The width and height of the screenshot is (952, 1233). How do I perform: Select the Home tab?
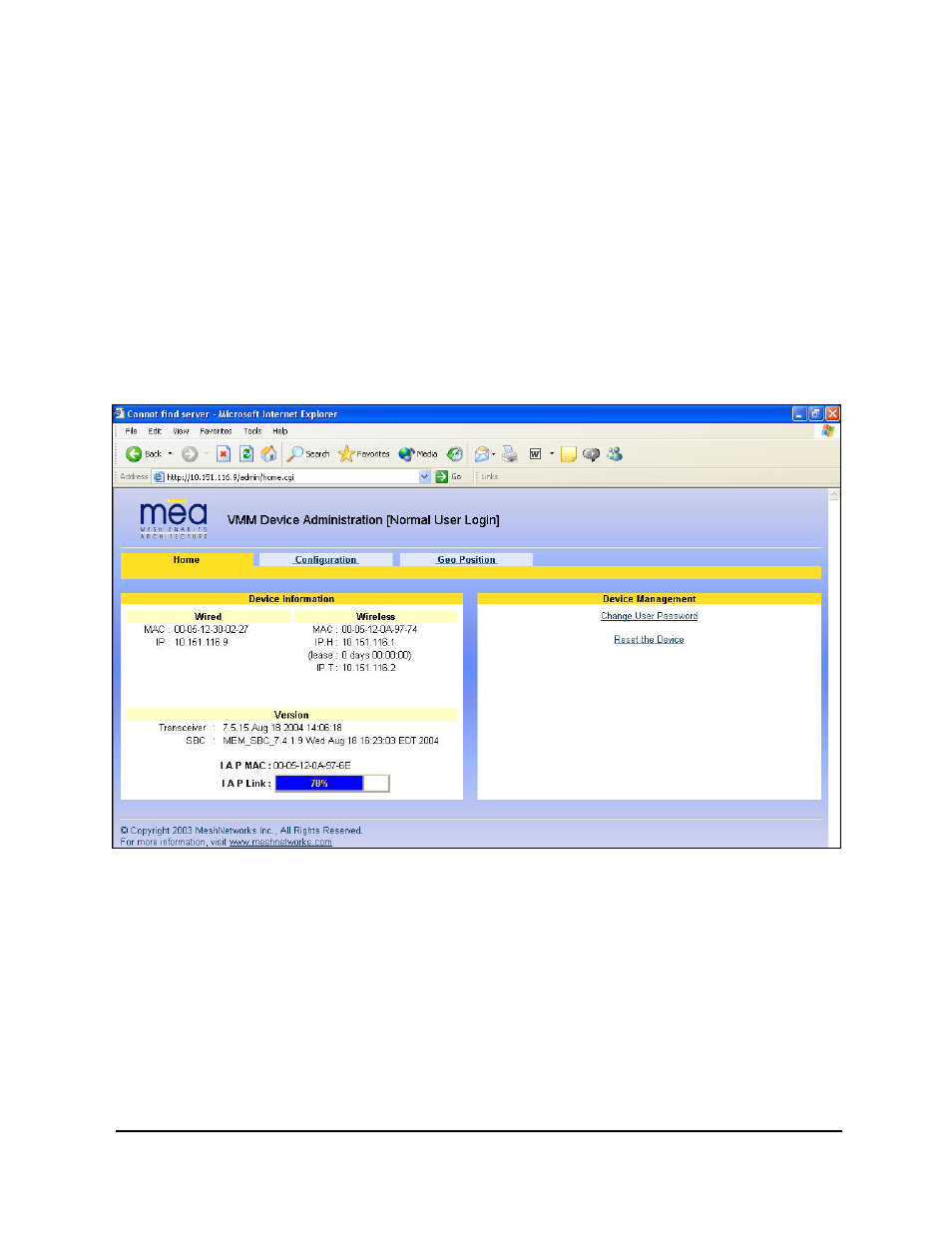(187, 560)
